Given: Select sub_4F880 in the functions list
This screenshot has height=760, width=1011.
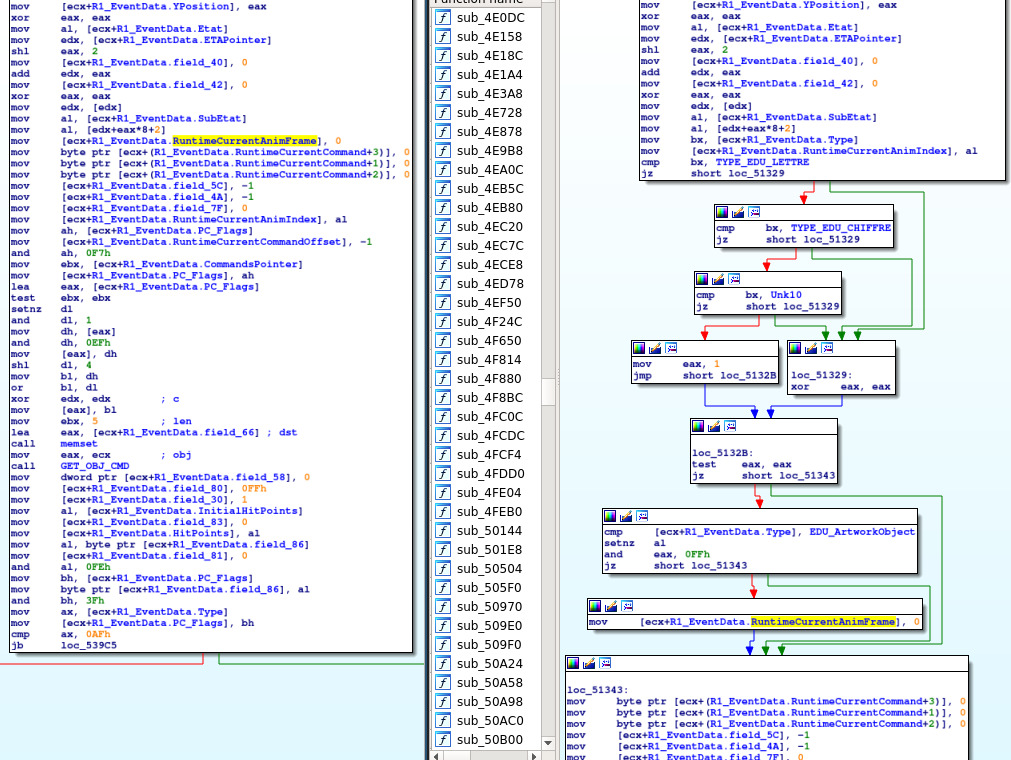Looking at the screenshot, I should tap(489, 378).
